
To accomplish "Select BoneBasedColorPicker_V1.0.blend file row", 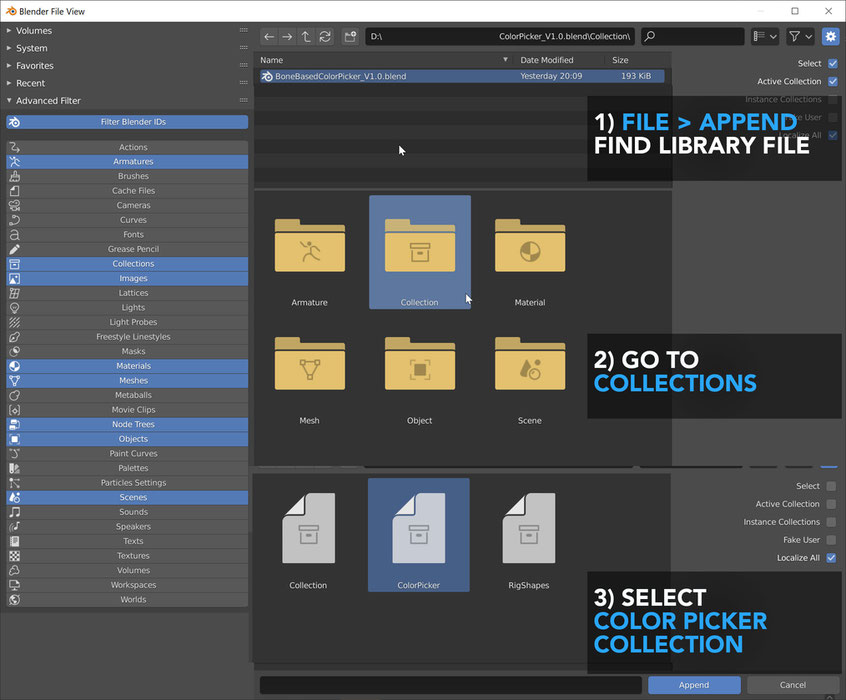I will coord(462,76).
